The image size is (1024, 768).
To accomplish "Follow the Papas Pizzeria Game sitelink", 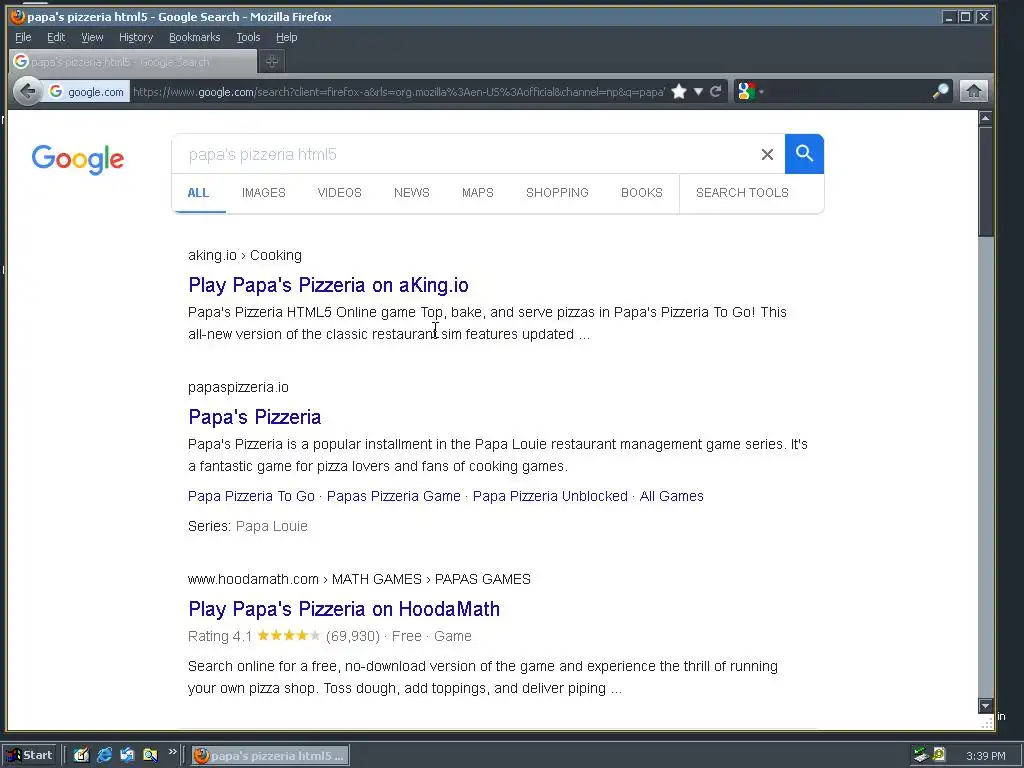I will pos(394,496).
